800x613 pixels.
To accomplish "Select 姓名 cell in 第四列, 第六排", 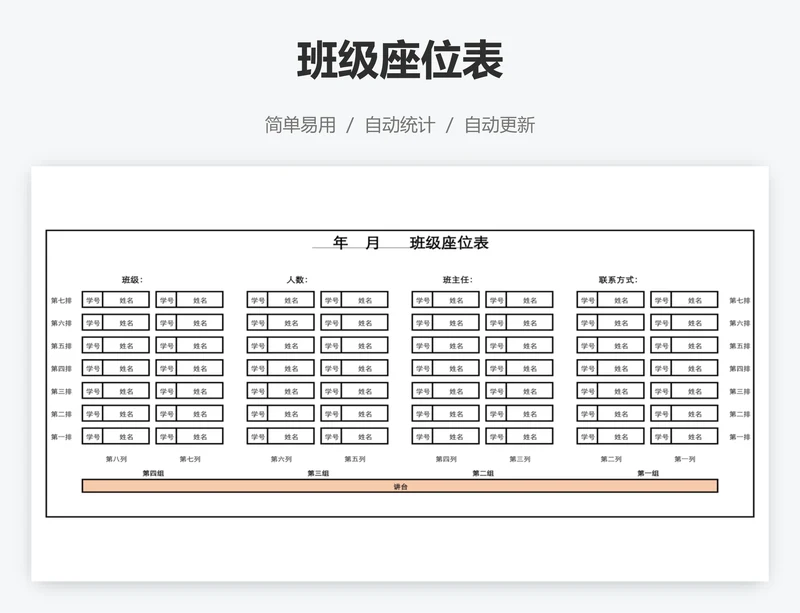I will tap(456, 323).
